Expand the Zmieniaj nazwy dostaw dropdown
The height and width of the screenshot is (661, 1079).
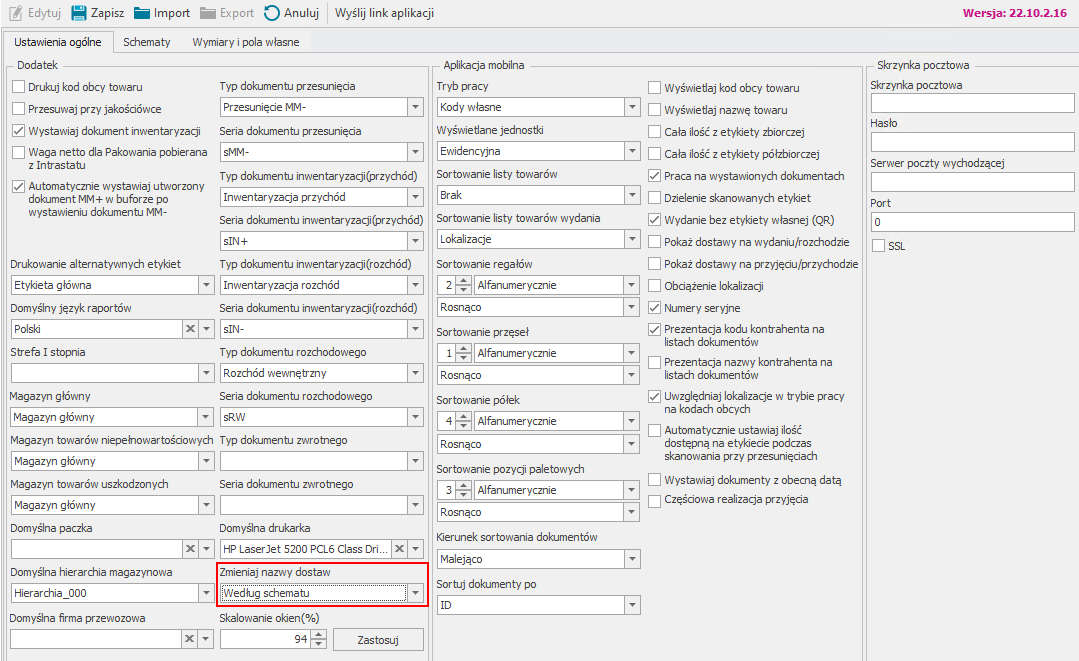click(415, 593)
